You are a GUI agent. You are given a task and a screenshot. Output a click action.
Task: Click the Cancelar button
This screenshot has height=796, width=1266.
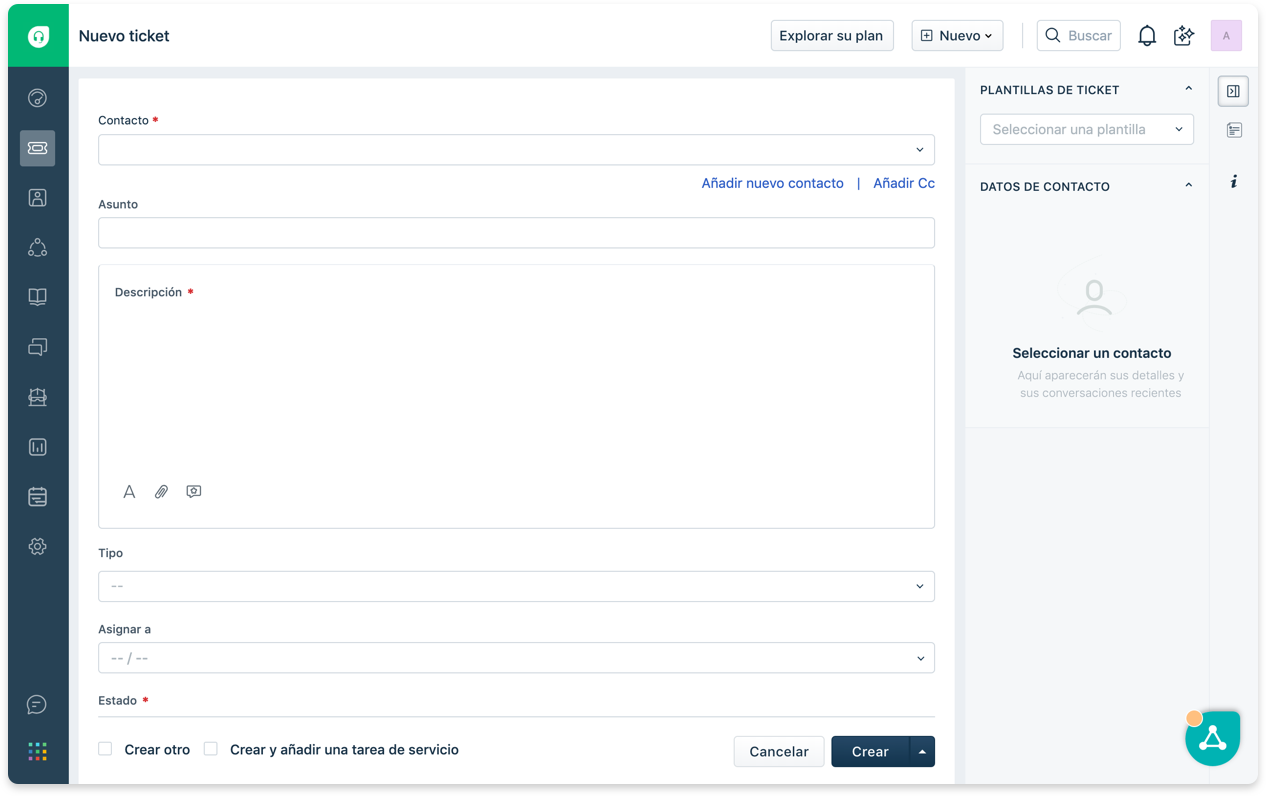(778, 752)
